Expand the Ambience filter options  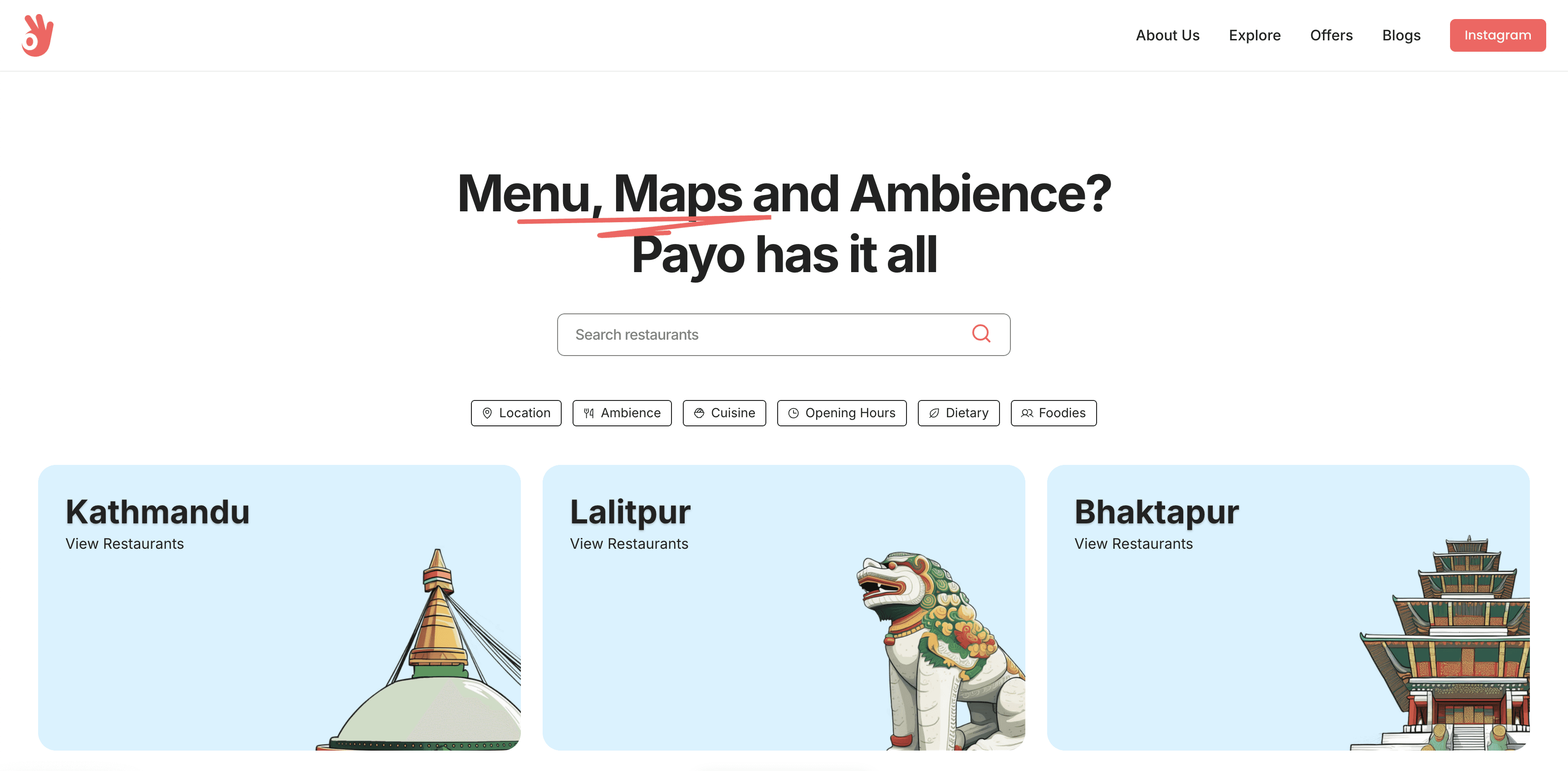[x=622, y=412]
